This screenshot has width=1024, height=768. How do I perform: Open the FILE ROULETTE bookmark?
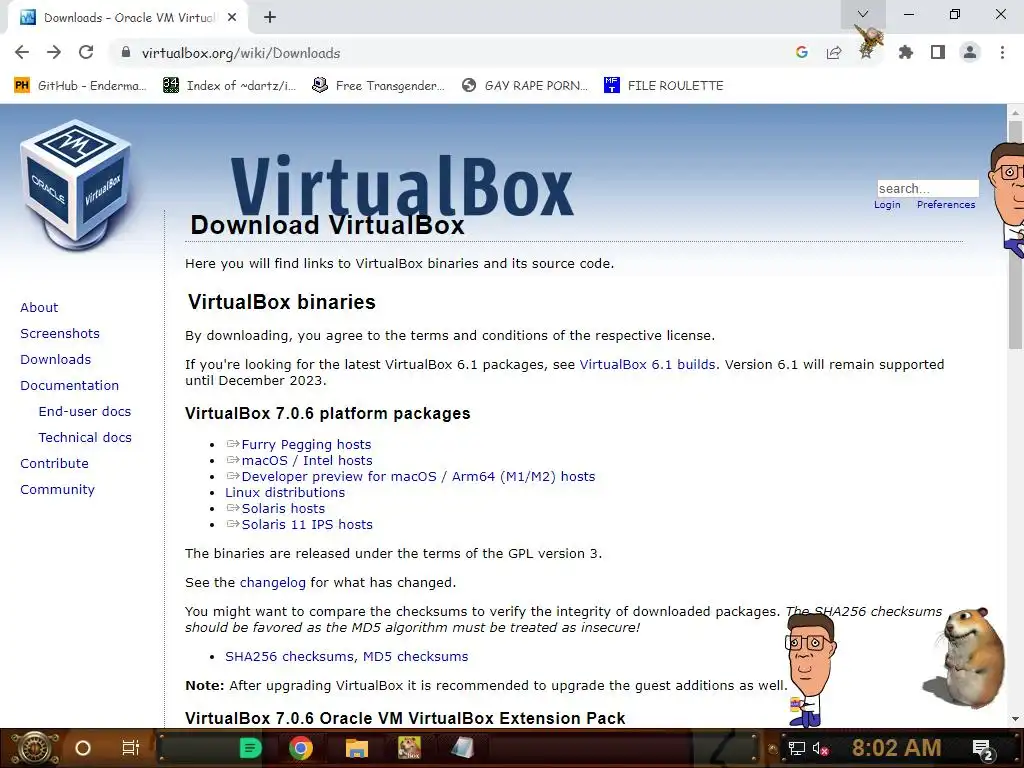point(664,86)
